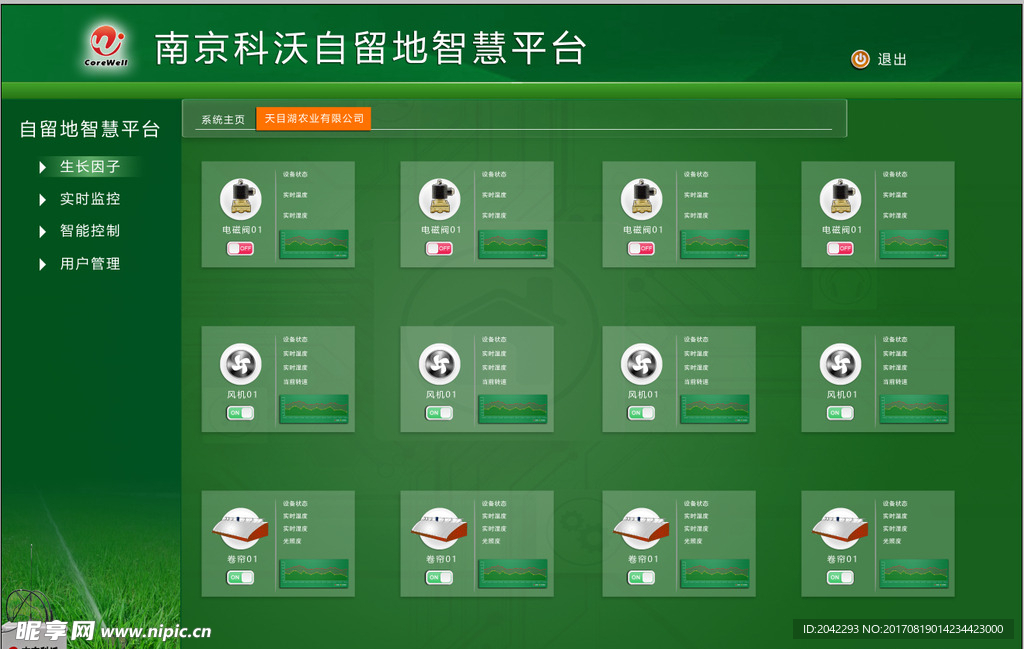Open the 天目湖农业有限公司 tab
The height and width of the screenshot is (649, 1024).
pos(313,117)
